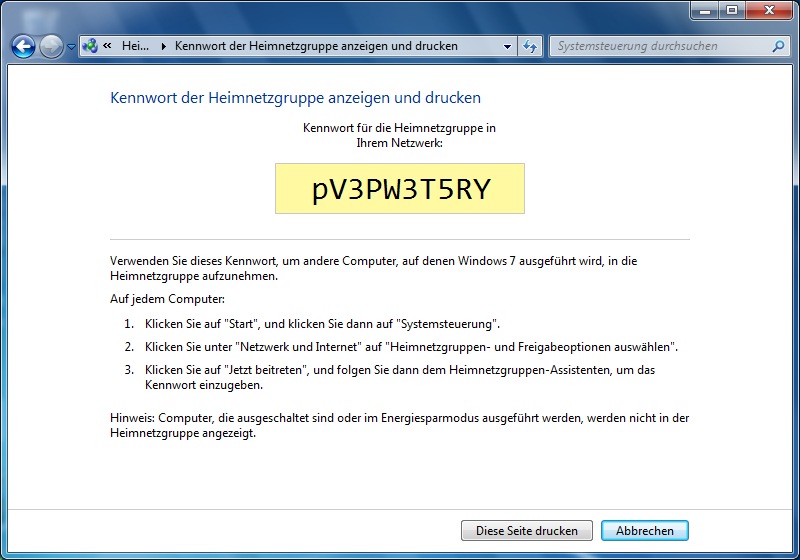Click the magnifying glass search icon

pyautogui.click(x=779, y=46)
